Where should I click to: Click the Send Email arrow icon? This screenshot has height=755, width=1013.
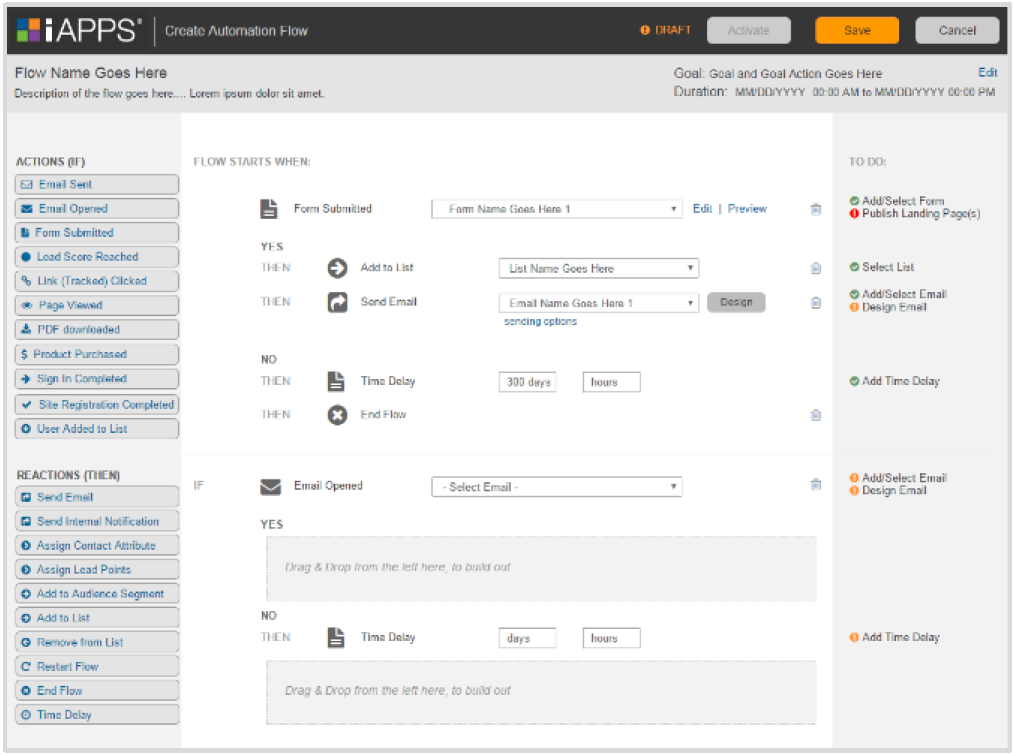(x=338, y=302)
